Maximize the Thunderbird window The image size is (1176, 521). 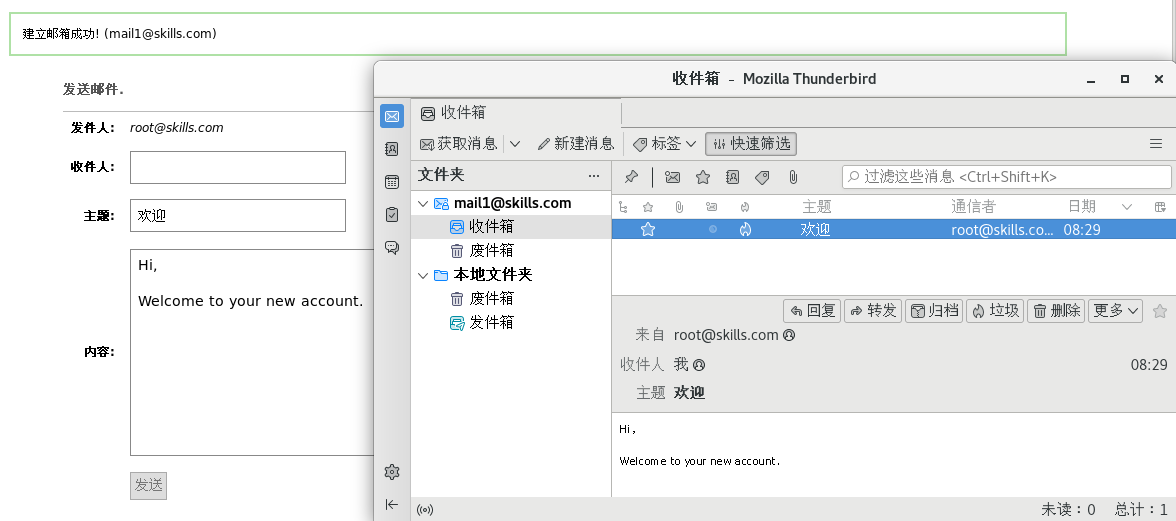1124,79
